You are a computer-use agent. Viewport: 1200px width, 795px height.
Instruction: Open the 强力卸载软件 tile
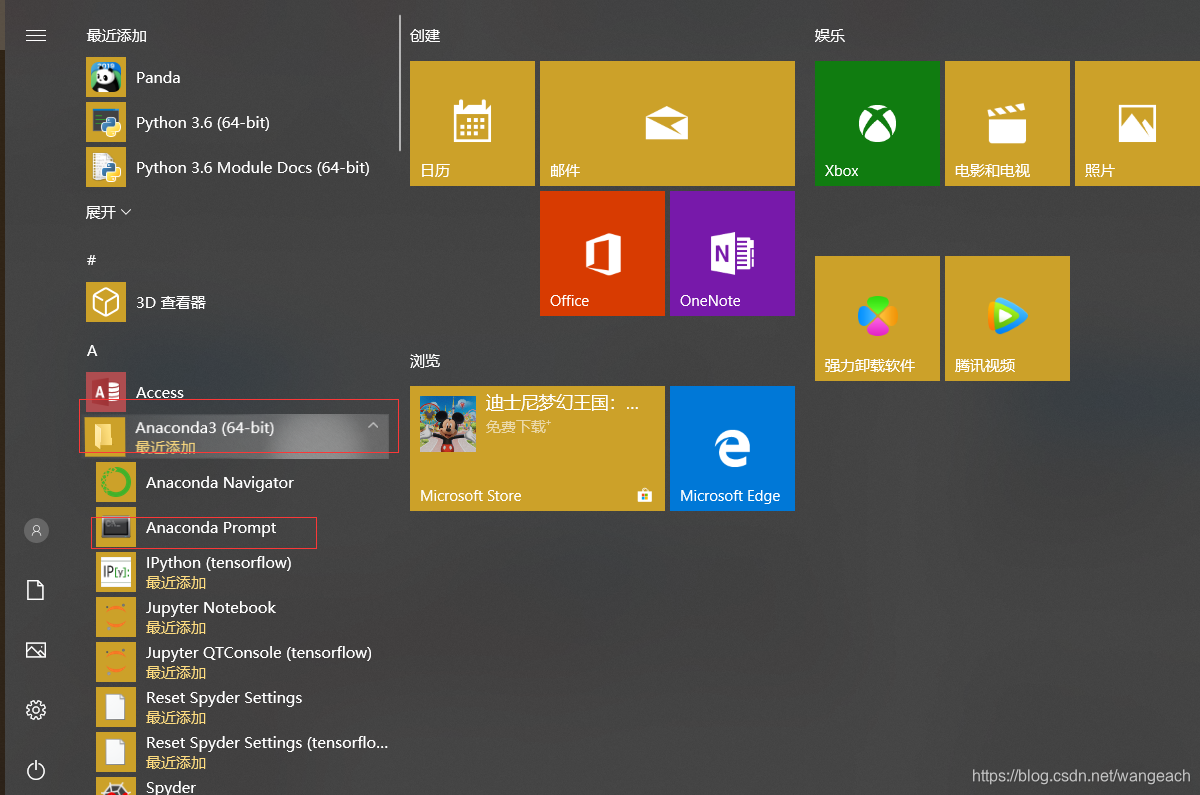click(x=877, y=318)
